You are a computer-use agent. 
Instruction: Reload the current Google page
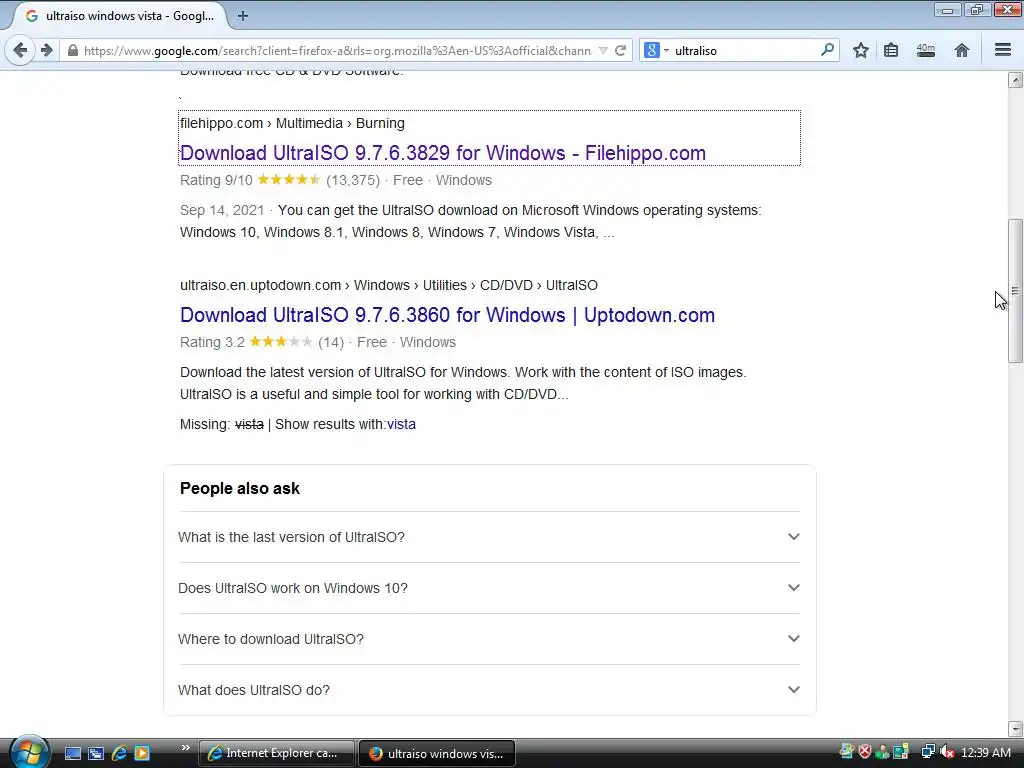620,50
